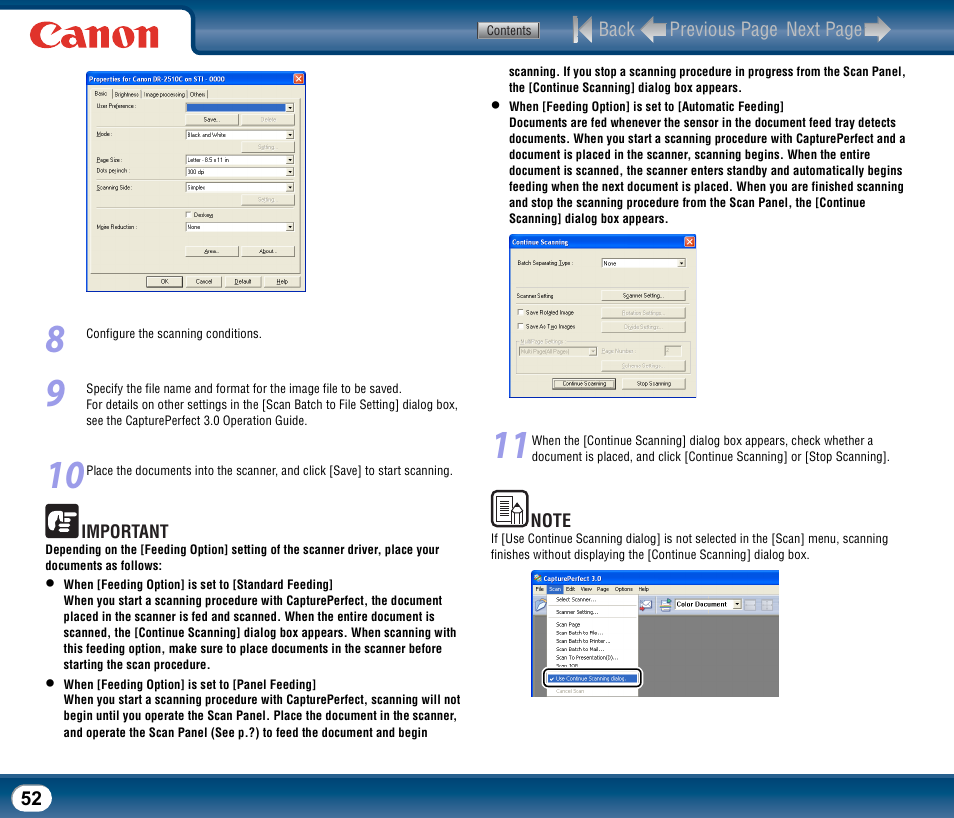Click the IMPORTANT pointing-hand icon

[62, 521]
